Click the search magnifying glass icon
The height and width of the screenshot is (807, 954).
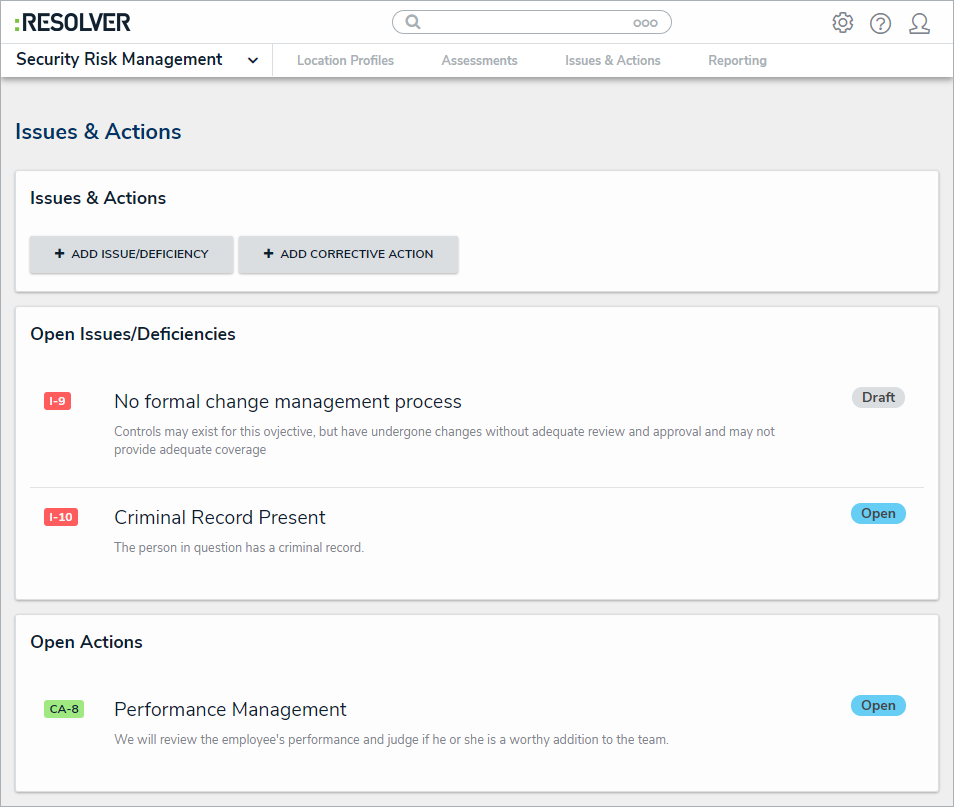tap(412, 22)
